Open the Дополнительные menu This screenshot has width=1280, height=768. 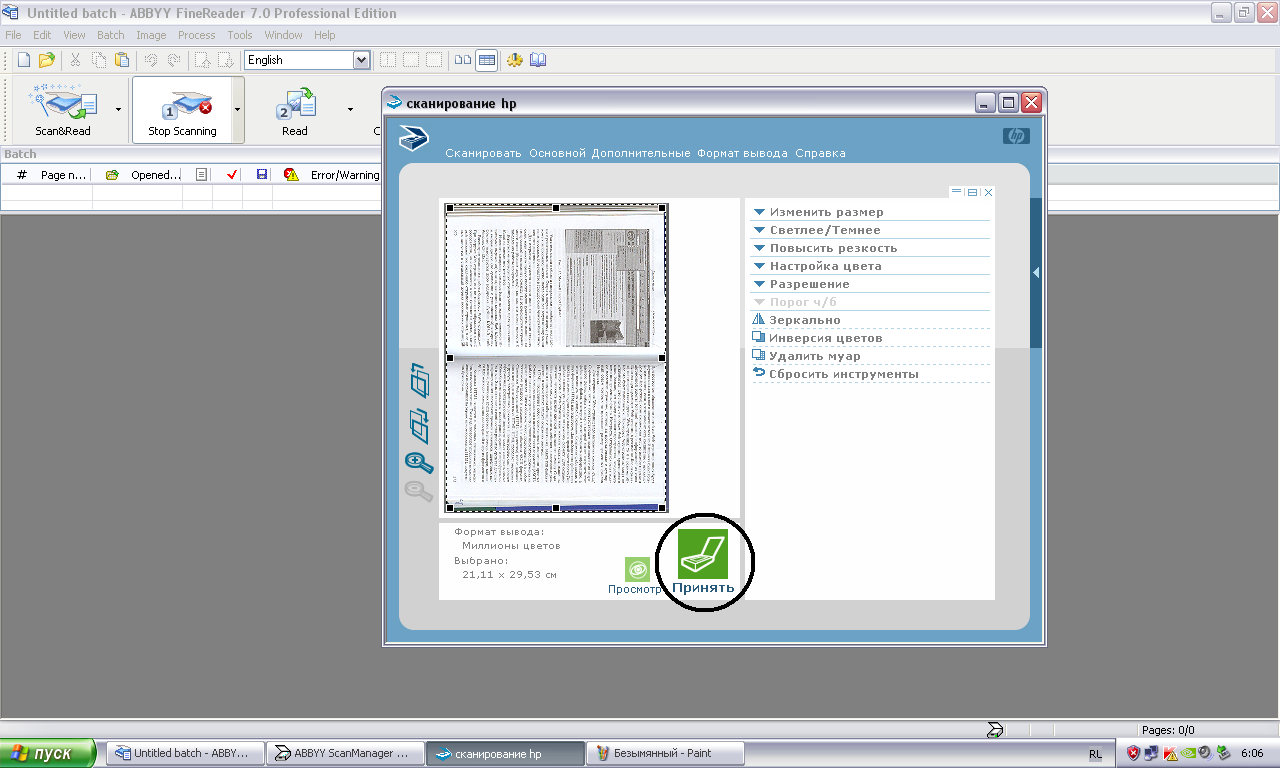tap(641, 153)
